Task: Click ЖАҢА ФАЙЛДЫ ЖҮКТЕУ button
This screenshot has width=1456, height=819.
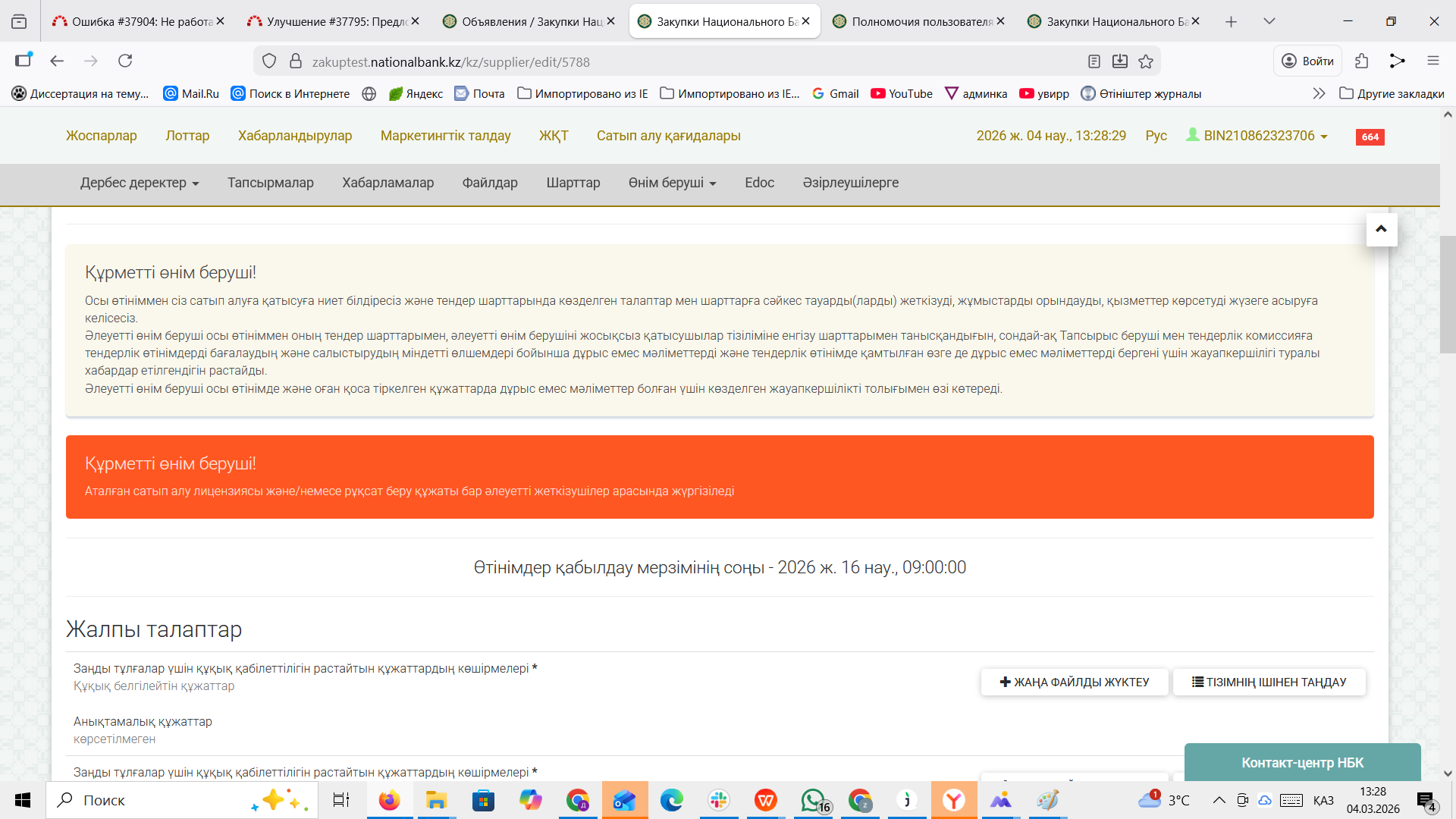Action: tap(1074, 682)
